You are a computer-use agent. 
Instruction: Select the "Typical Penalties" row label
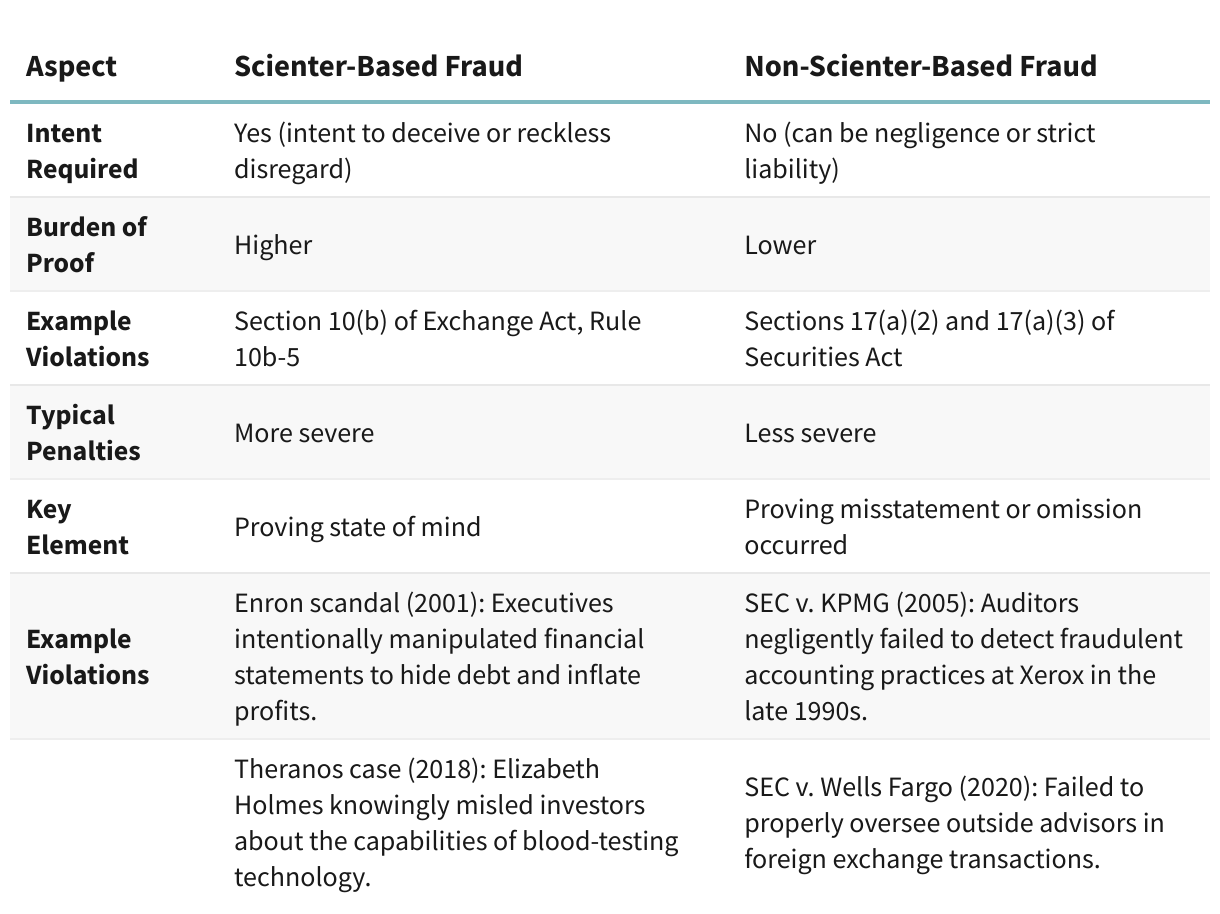point(83,433)
